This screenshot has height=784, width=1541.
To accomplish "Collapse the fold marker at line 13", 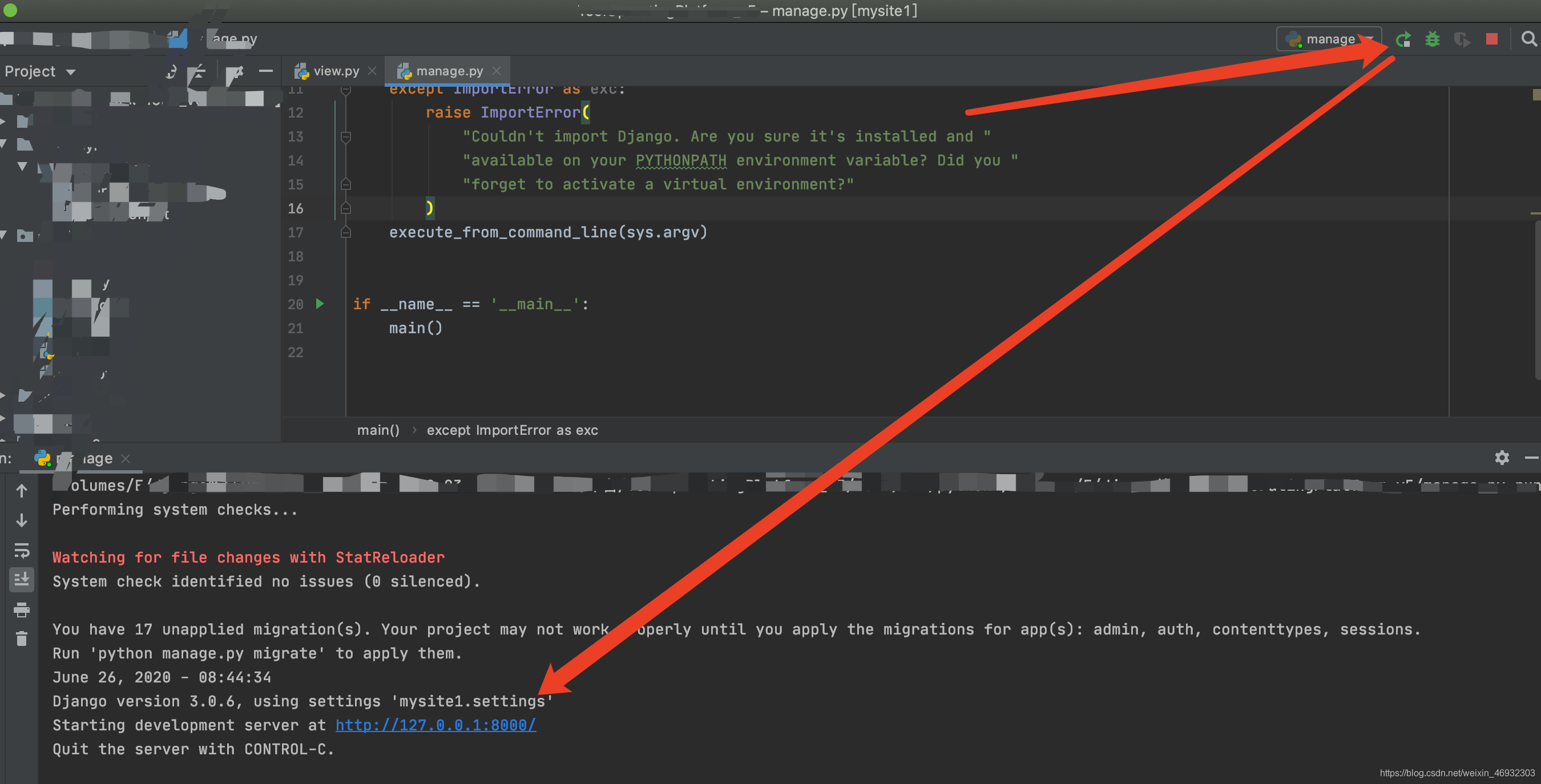I will (345, 137).
